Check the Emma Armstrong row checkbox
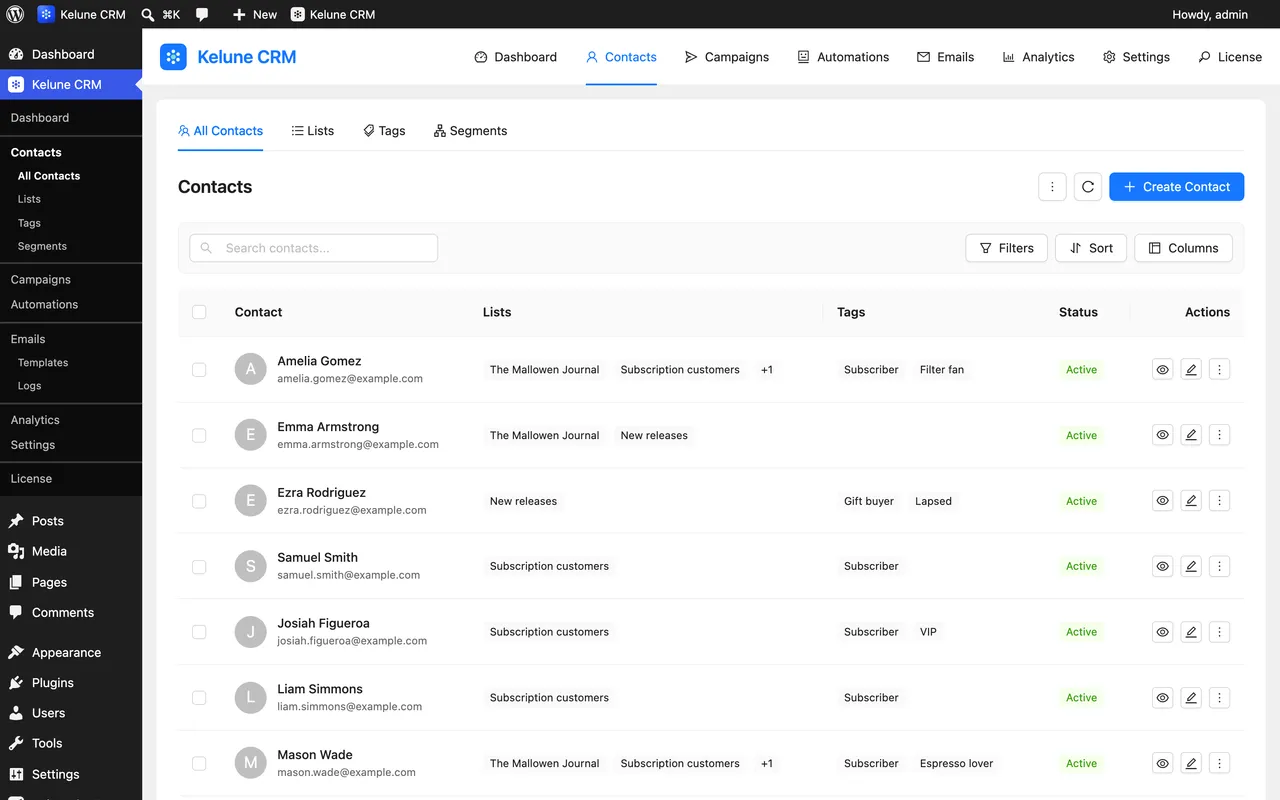 coord(199,435)
